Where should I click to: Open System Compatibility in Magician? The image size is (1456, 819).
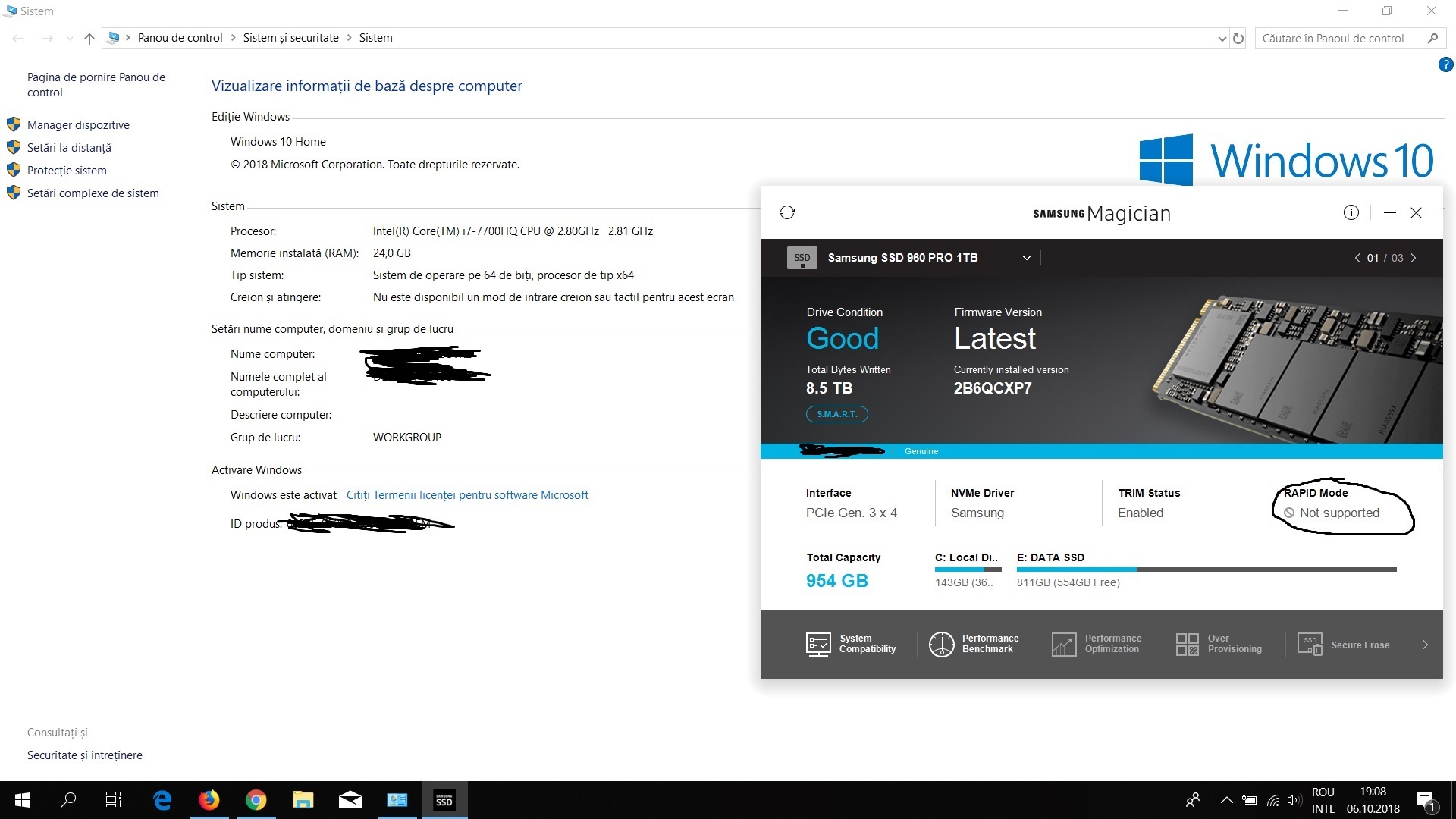coord(851,644)
